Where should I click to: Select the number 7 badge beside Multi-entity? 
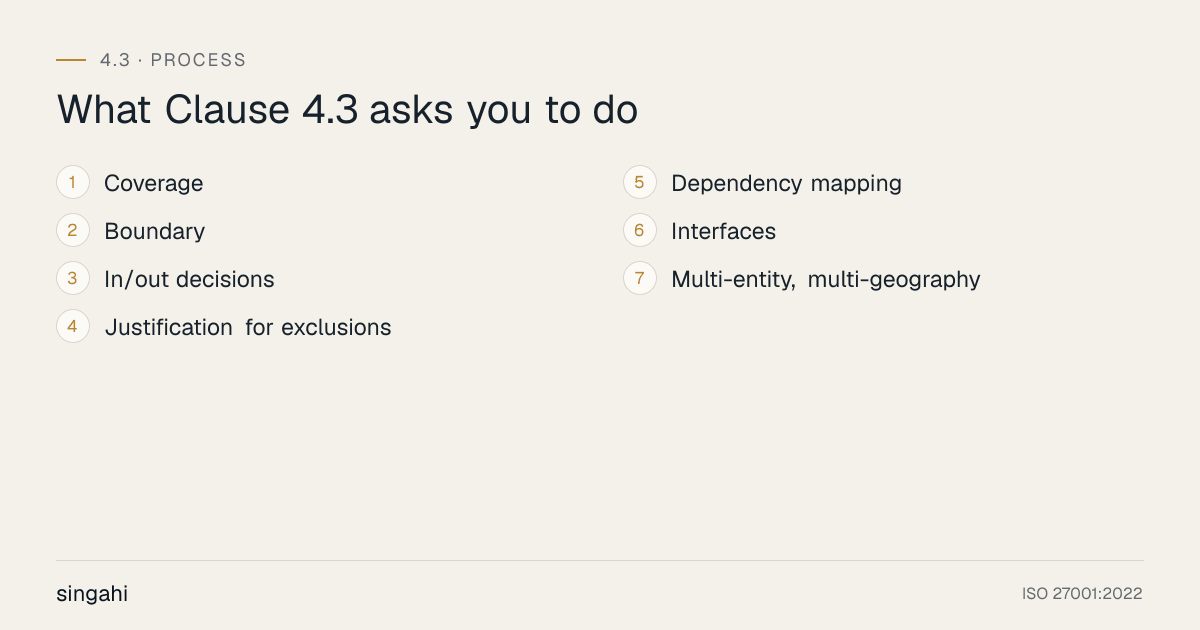[x=640, y=279]
